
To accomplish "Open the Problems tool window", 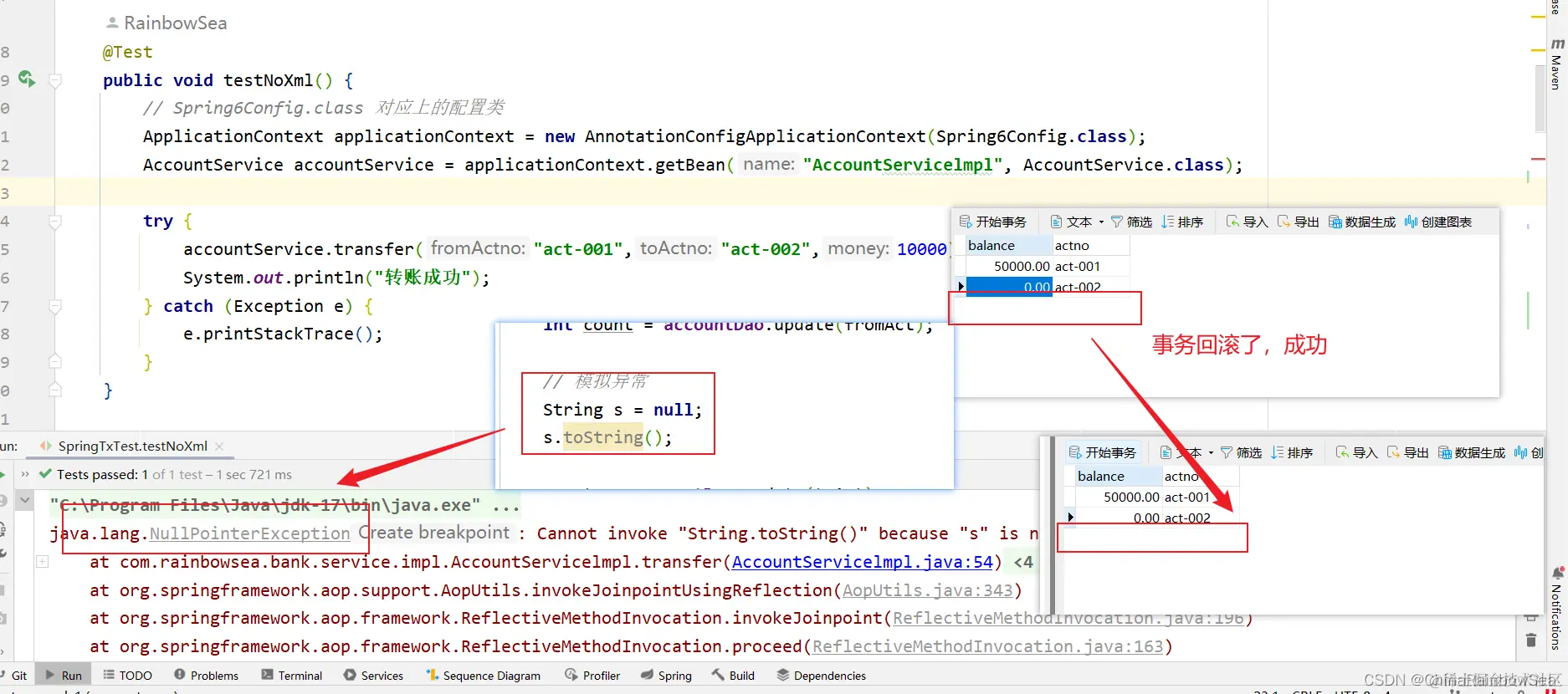I will pos(207,676).
